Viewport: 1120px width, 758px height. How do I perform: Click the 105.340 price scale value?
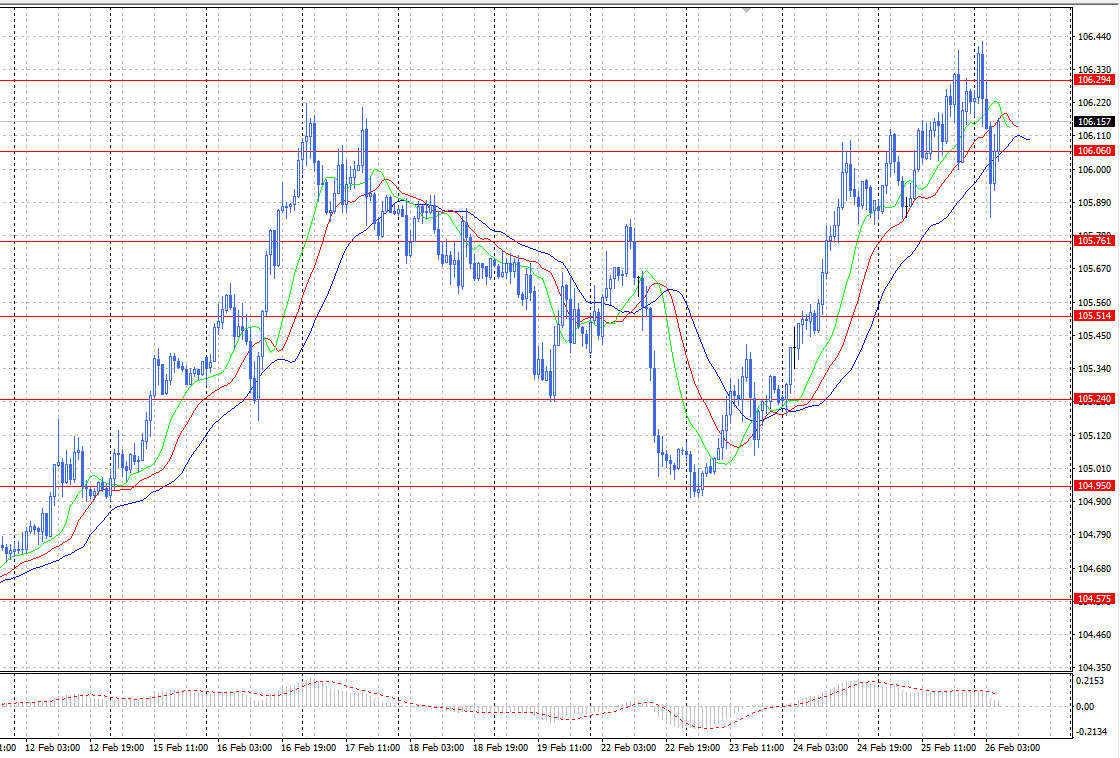pyautogui.click(x=1094, y=369)
